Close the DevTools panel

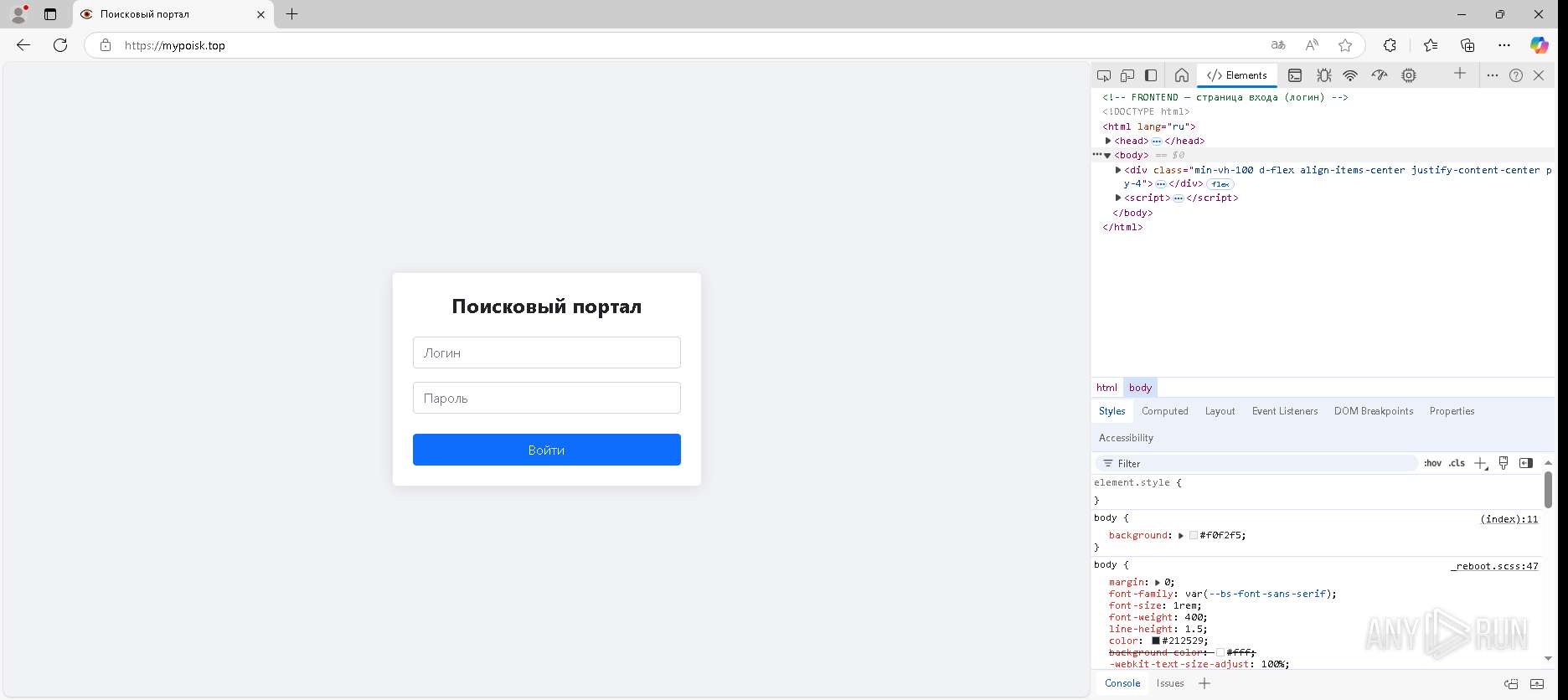(1539, 75)
